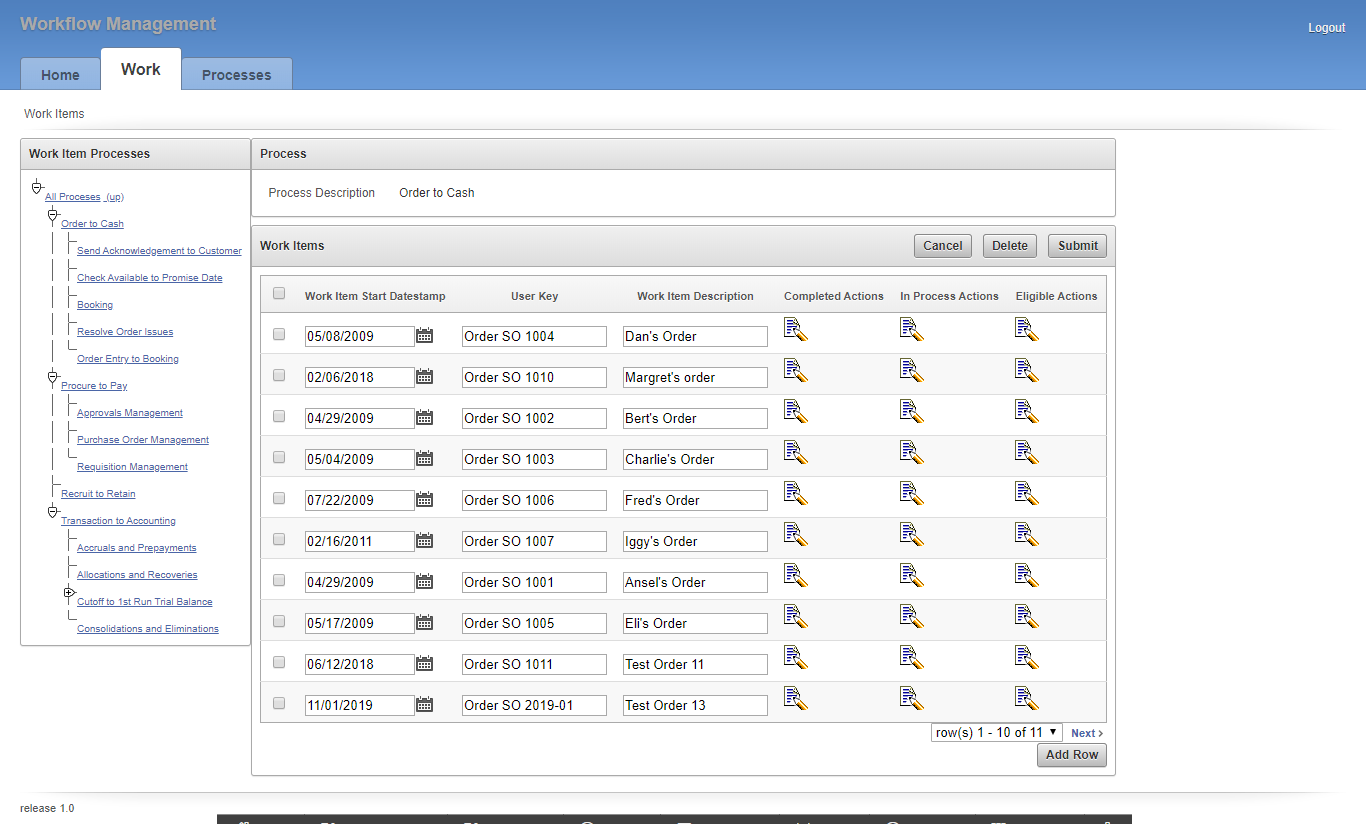Open calendar picker for Test Order 13
This screenshot has width=1366, height=824.
coord(424,705)
